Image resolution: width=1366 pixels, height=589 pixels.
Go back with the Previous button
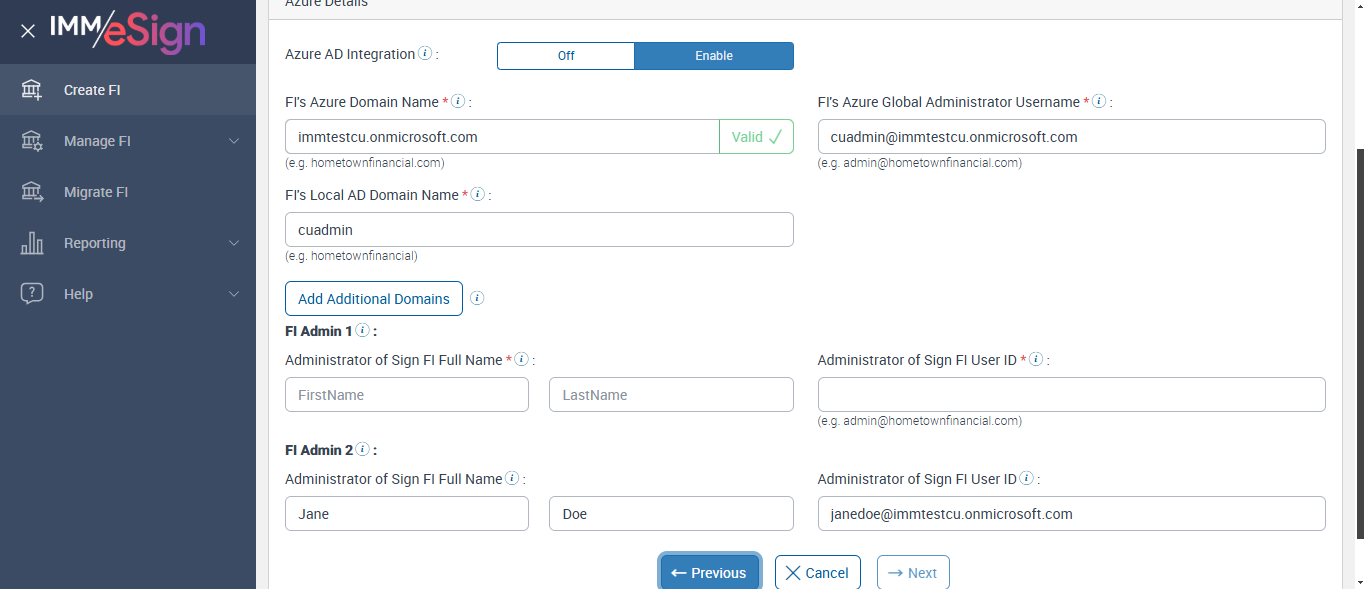[709, 573]
